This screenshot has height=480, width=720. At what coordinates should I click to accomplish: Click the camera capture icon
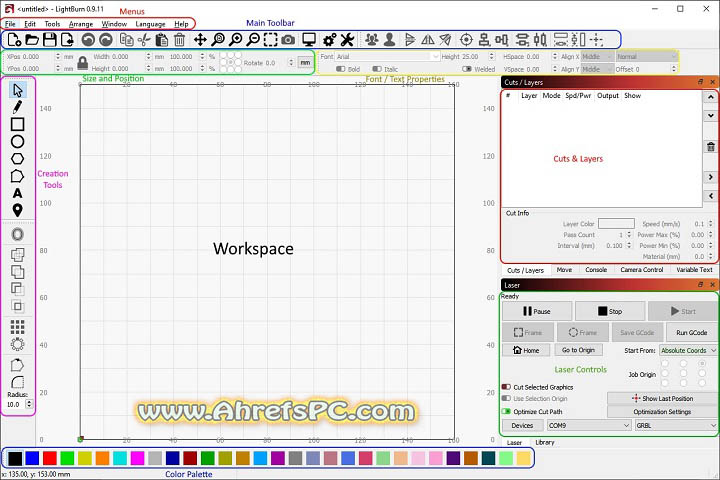coord(288,40)
